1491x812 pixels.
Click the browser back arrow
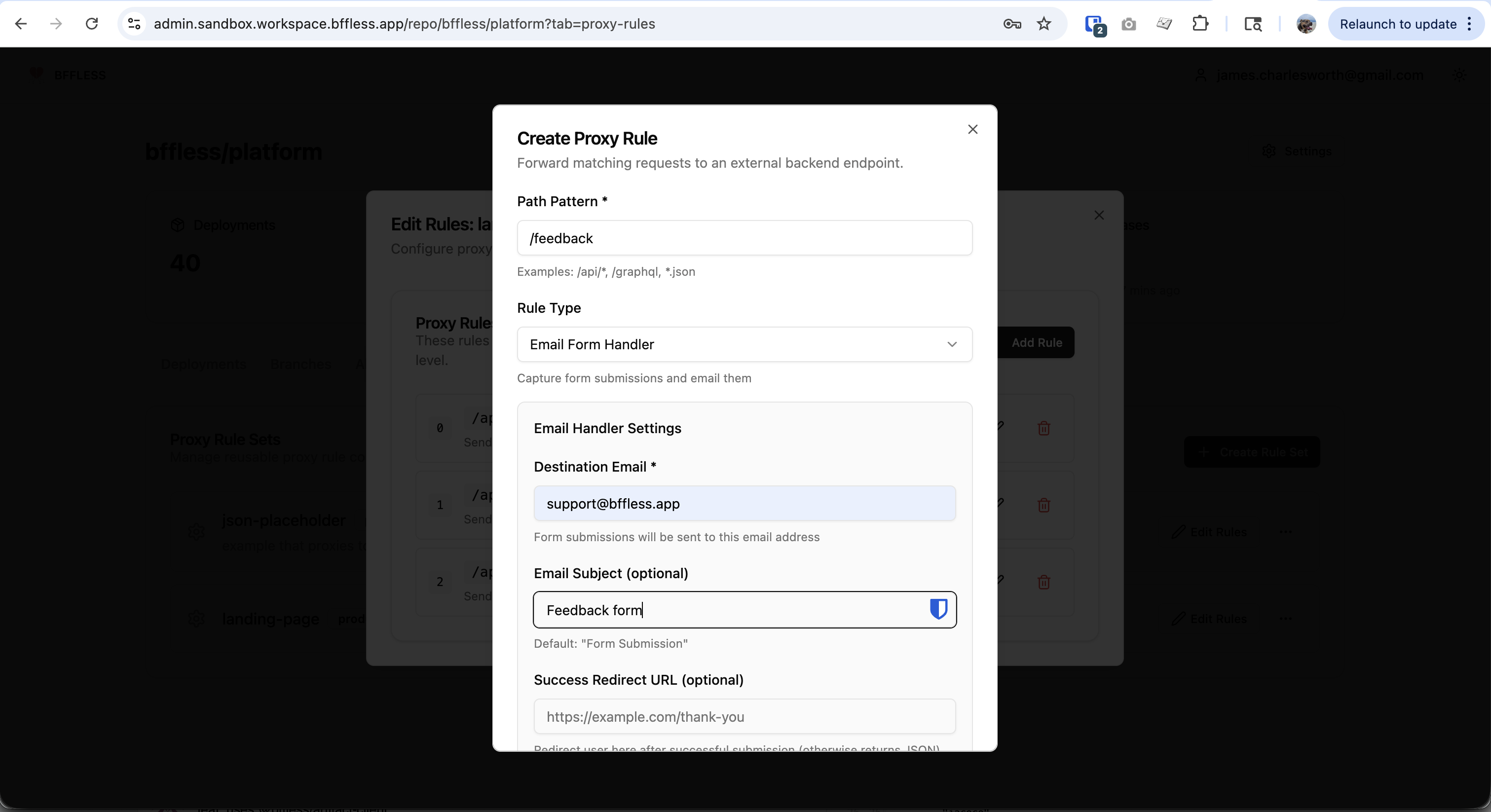21,24
